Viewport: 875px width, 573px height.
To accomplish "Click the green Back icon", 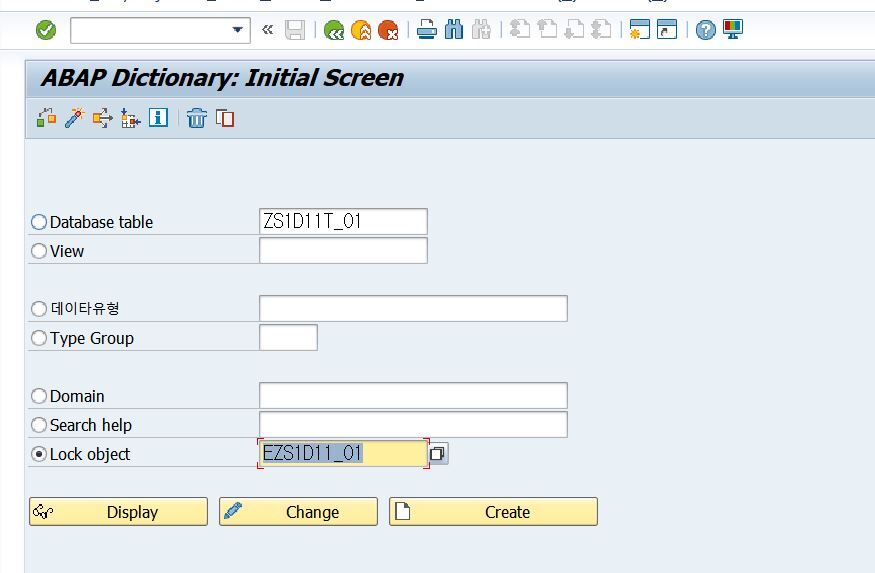I will tap(334, 30).
